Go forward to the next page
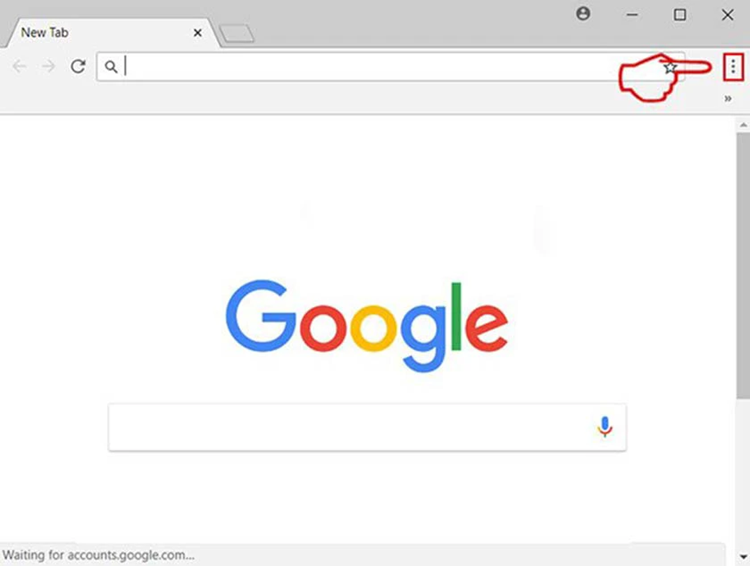This screenshot has width=750, height=566. pos(48,66)
